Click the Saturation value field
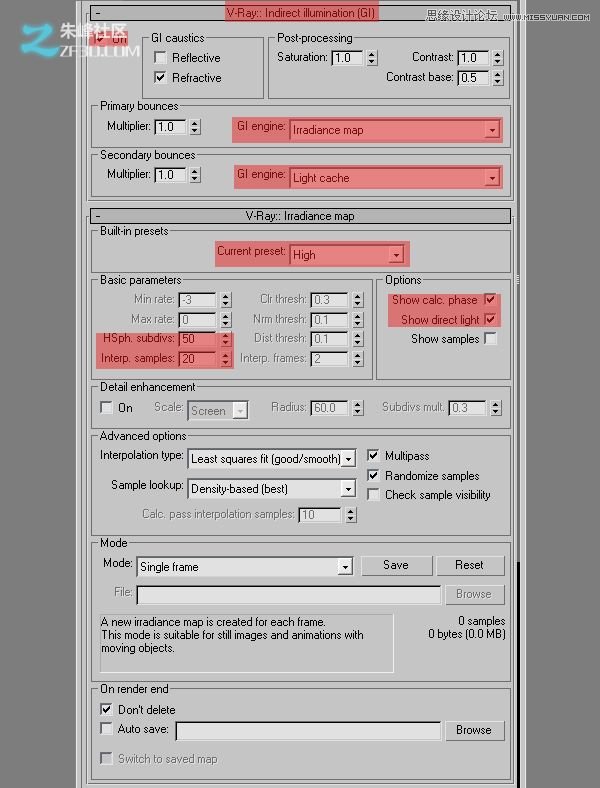Image resolution: width=600 pixels, height=788 pixels. 347,58
